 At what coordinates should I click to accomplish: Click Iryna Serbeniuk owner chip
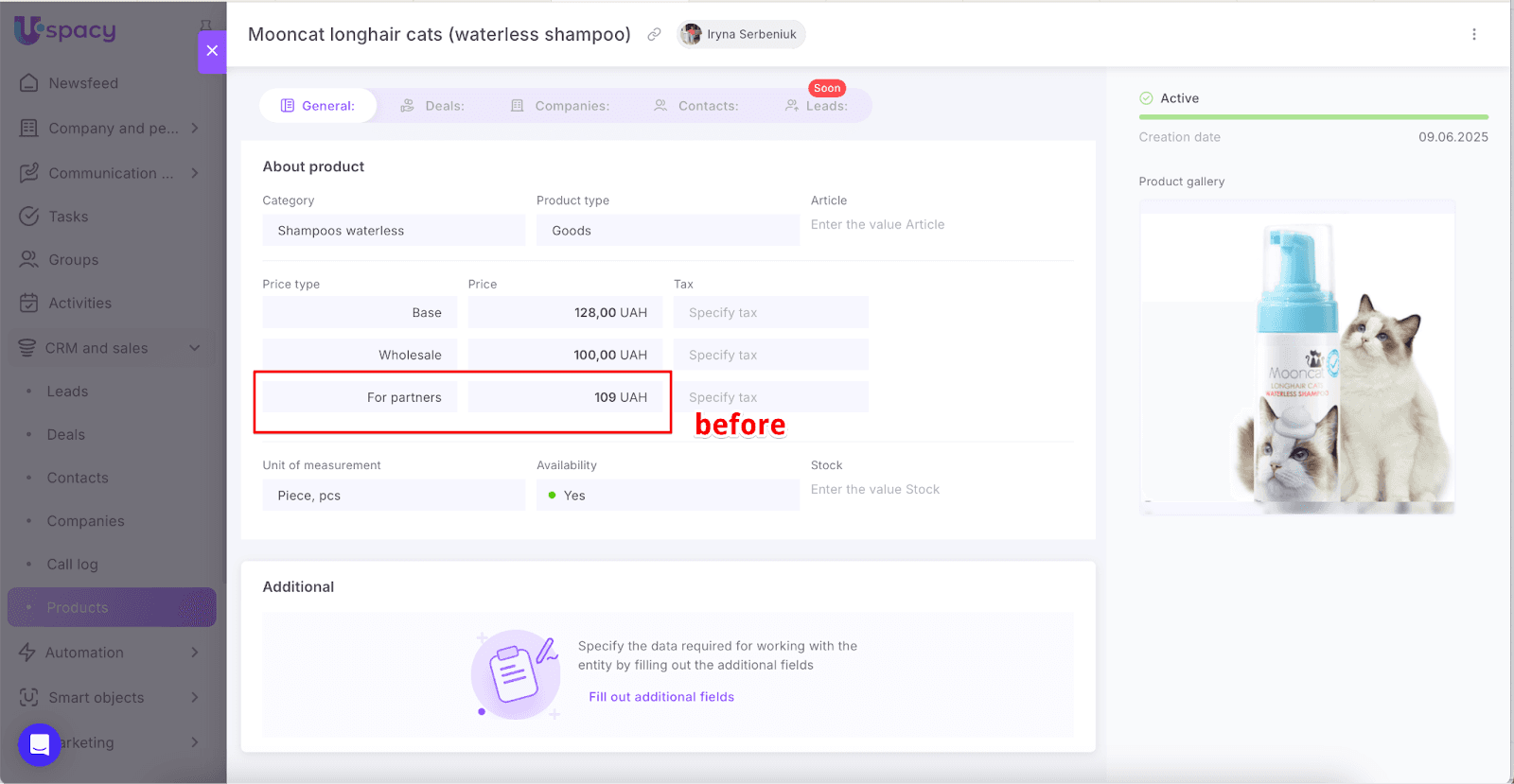coord(742,35)
